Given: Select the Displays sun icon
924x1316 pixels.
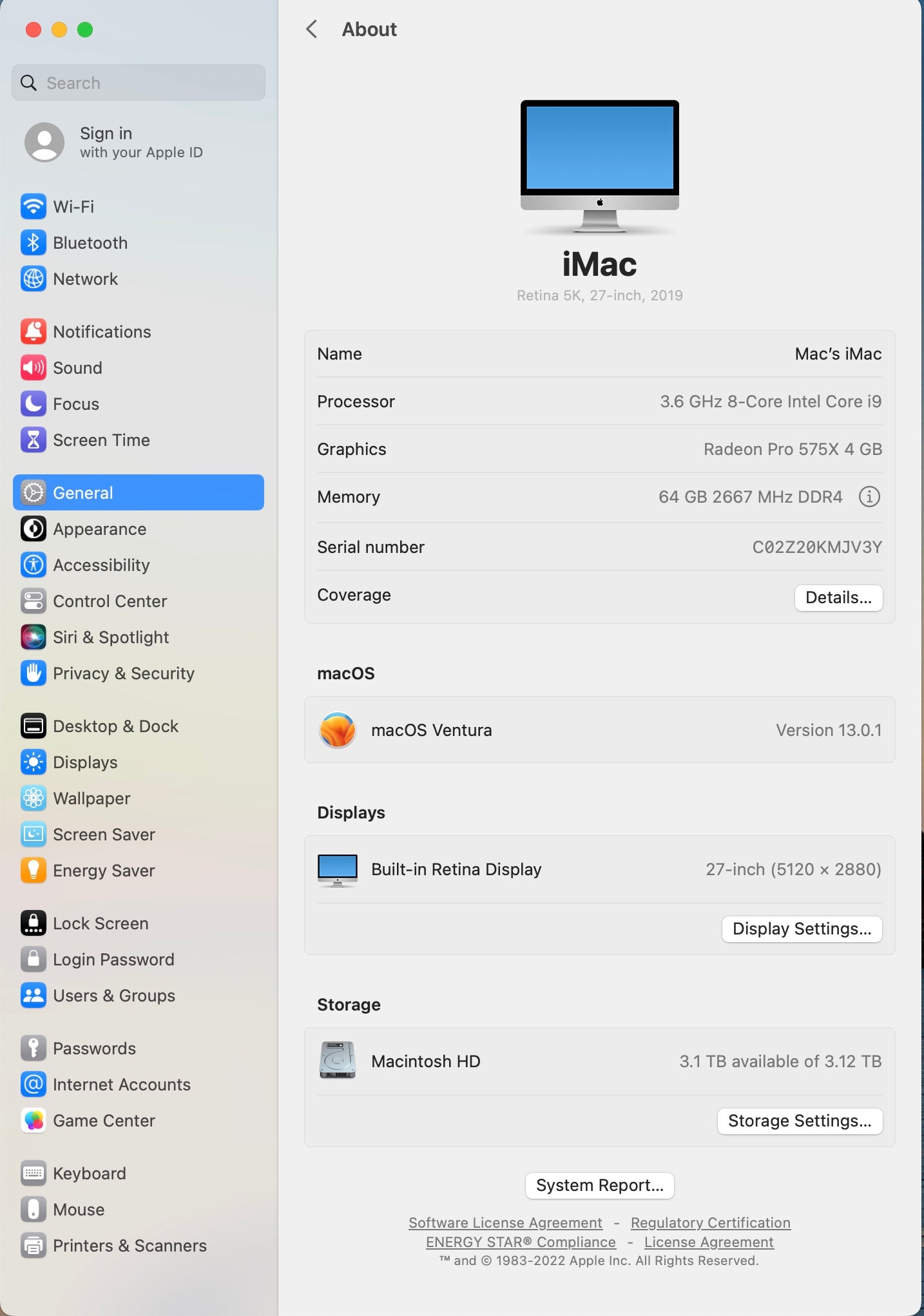Looking at the screenshot, I should pyautogui.click(x=34, y=762).
